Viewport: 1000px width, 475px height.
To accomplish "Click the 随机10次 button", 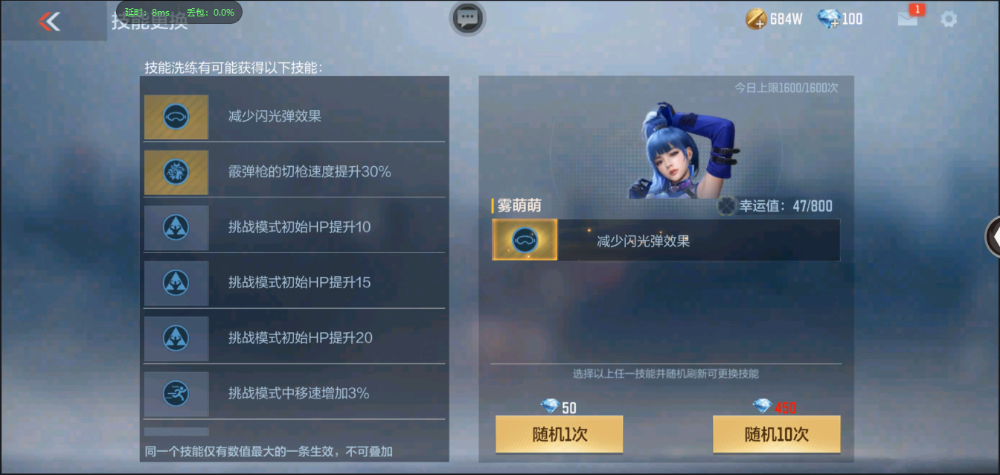I will click(776, 434).
